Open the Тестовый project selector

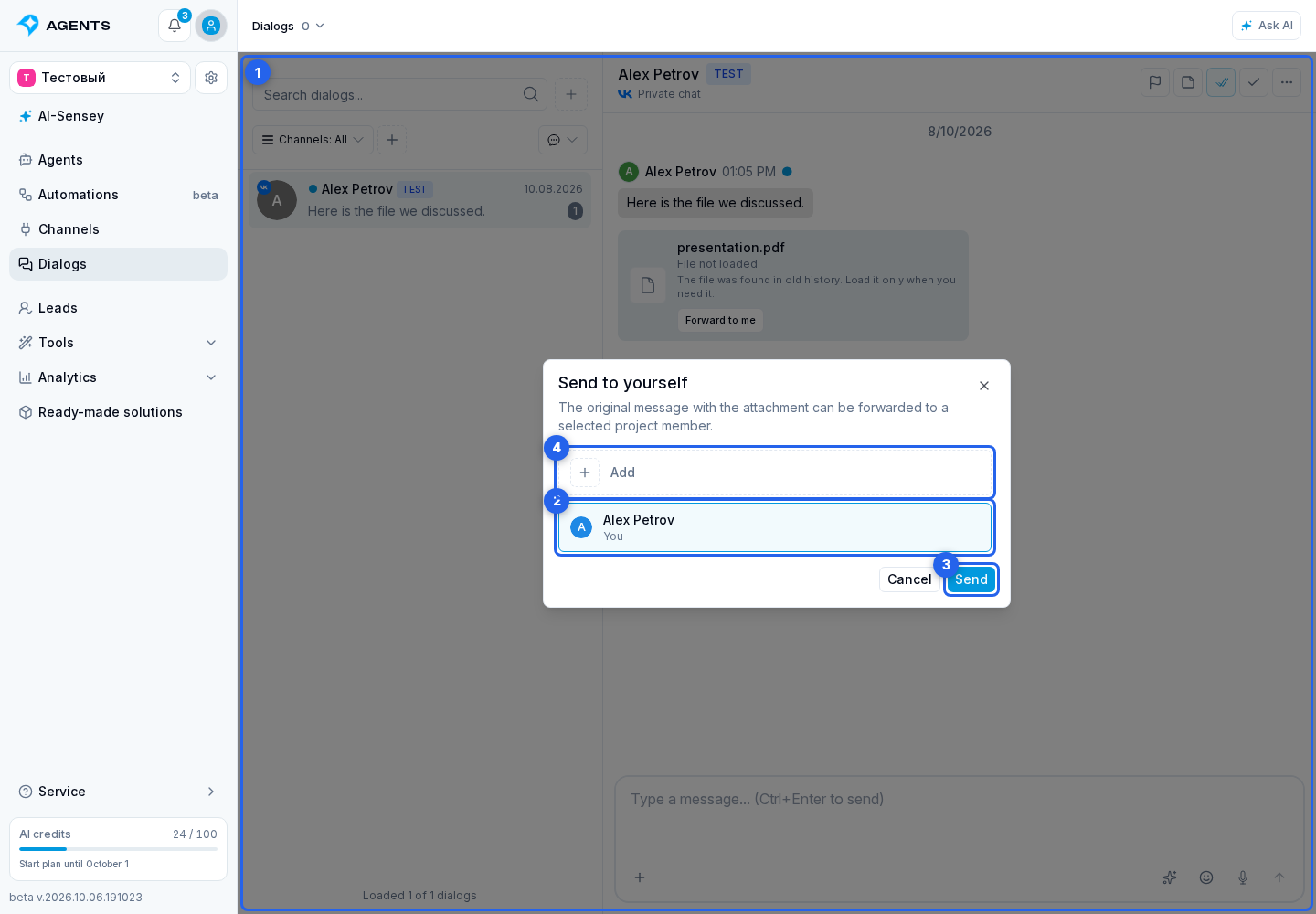pos(101,78)
